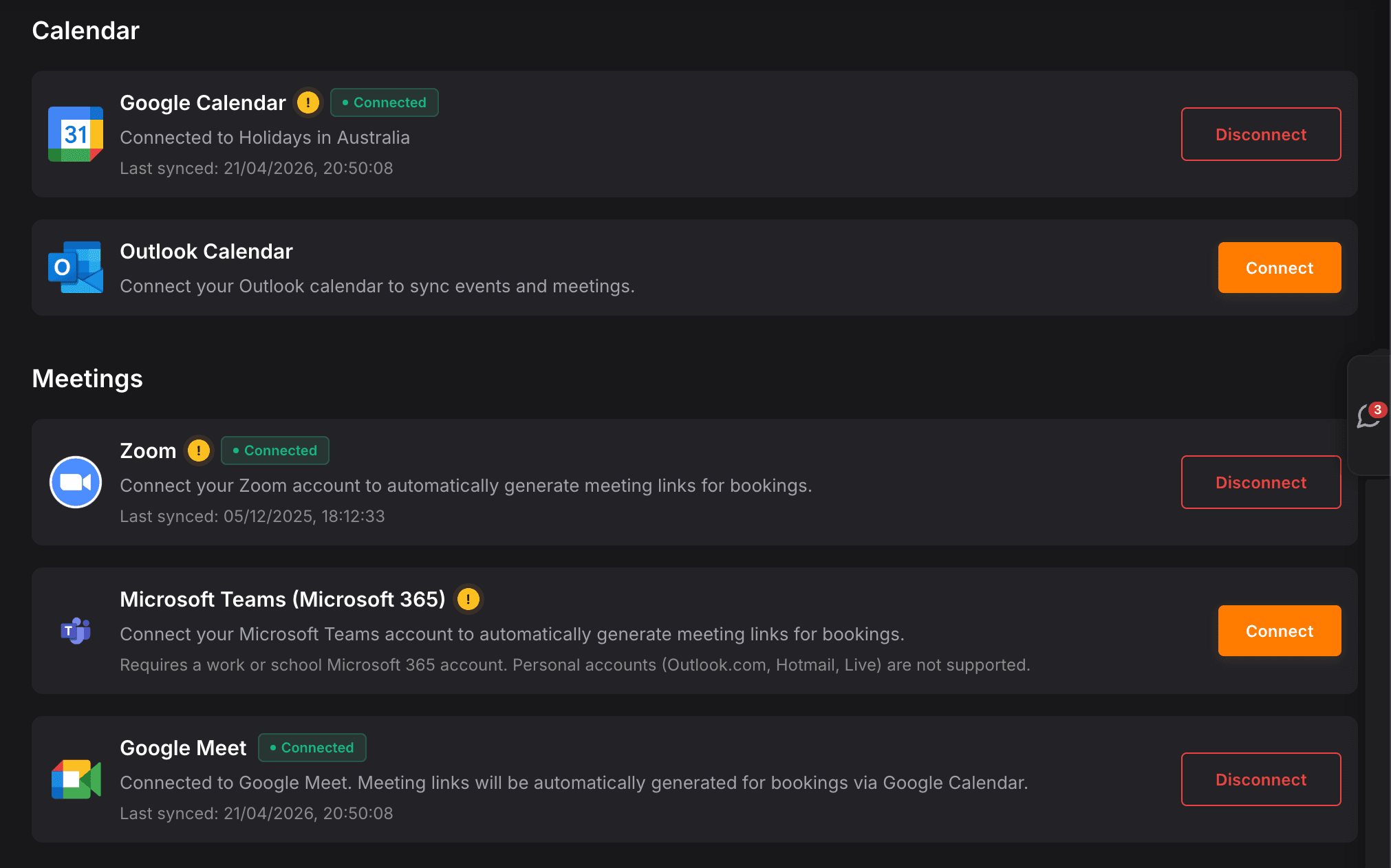Click the Microsoft Teams (Microsoft 365) heading

click(283, 600)
